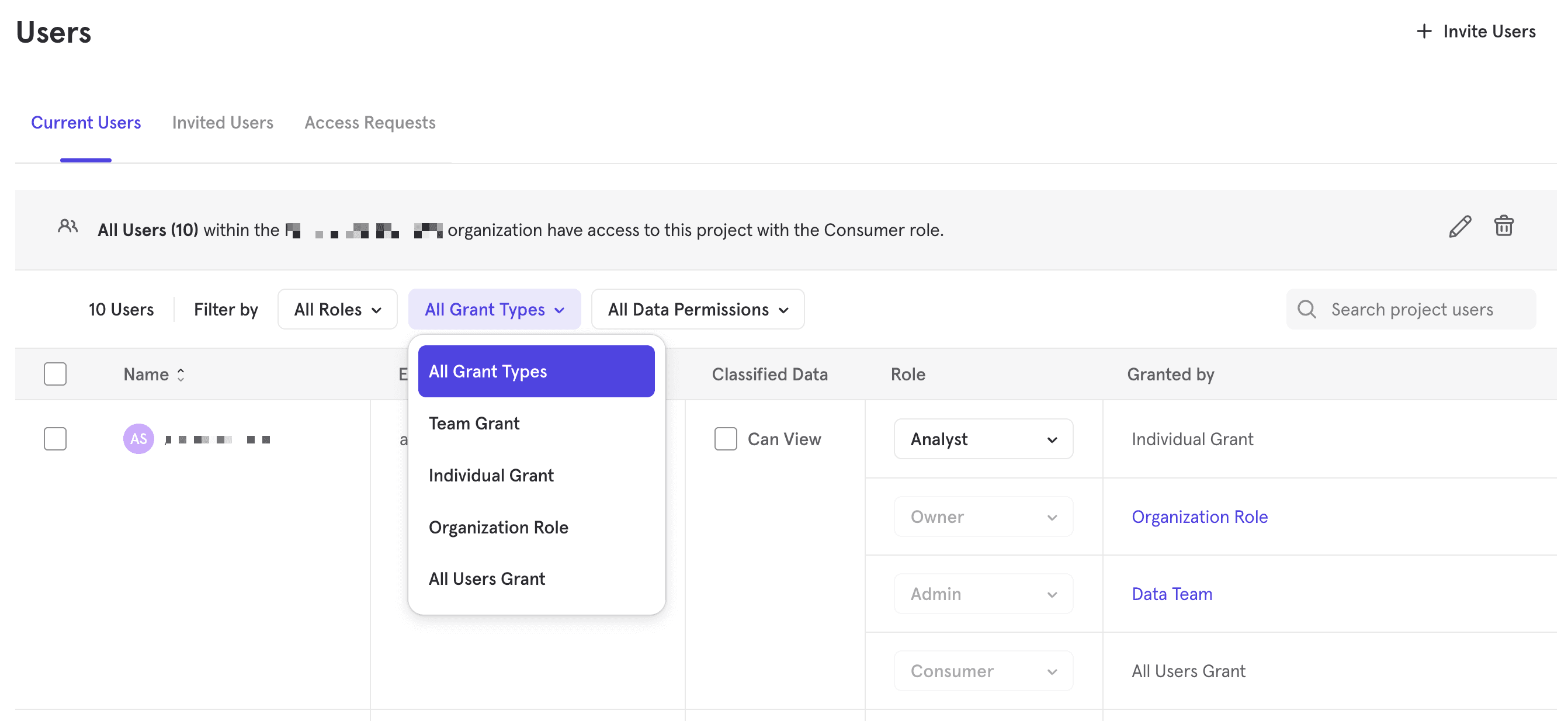Expand the All Data Permissions dropdown
This screenshot has height=721, width=1568.
(x=698, y=309)
